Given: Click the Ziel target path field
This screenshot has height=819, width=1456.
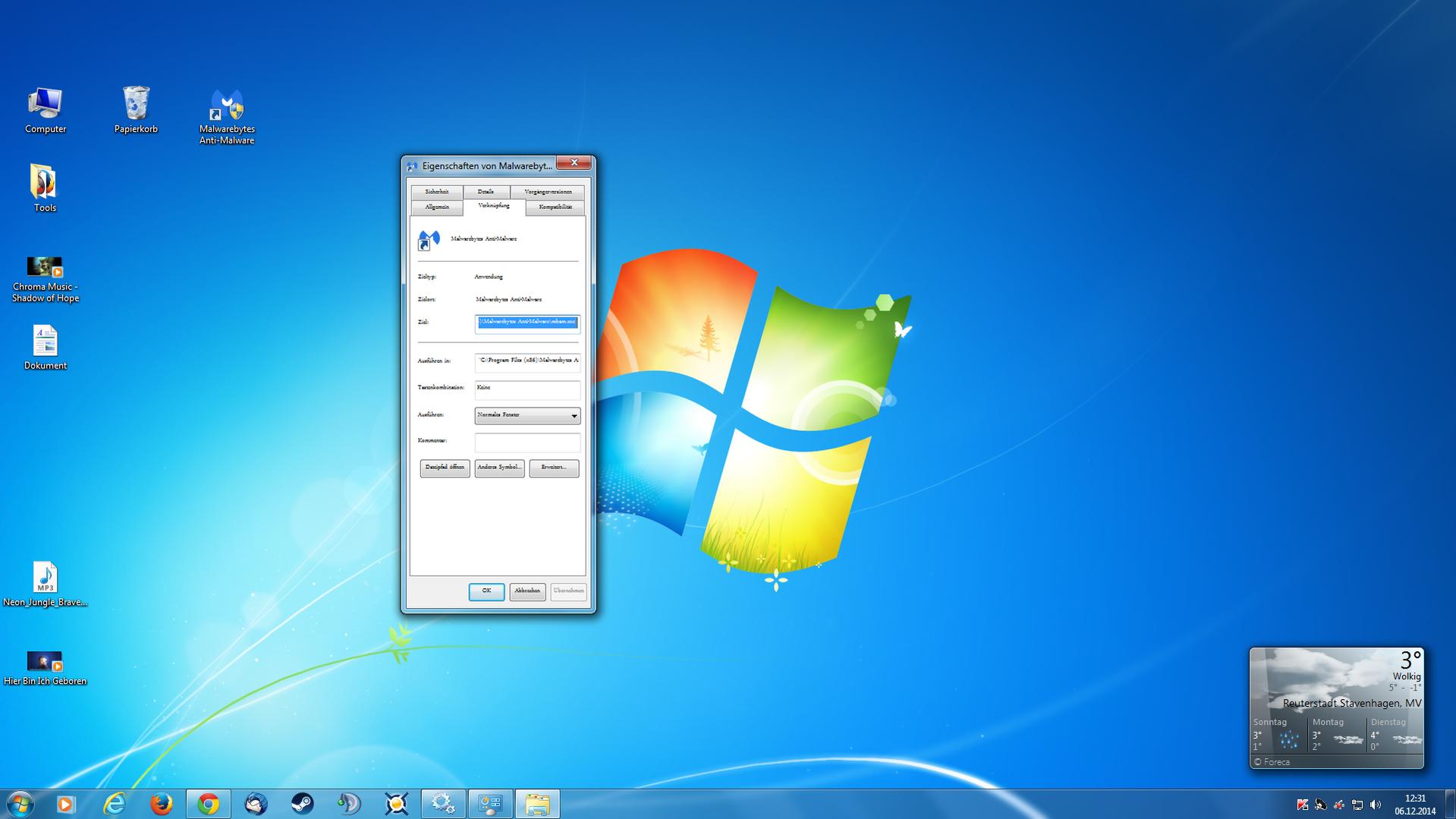Looking at the screenshot, I should [527, 323].
